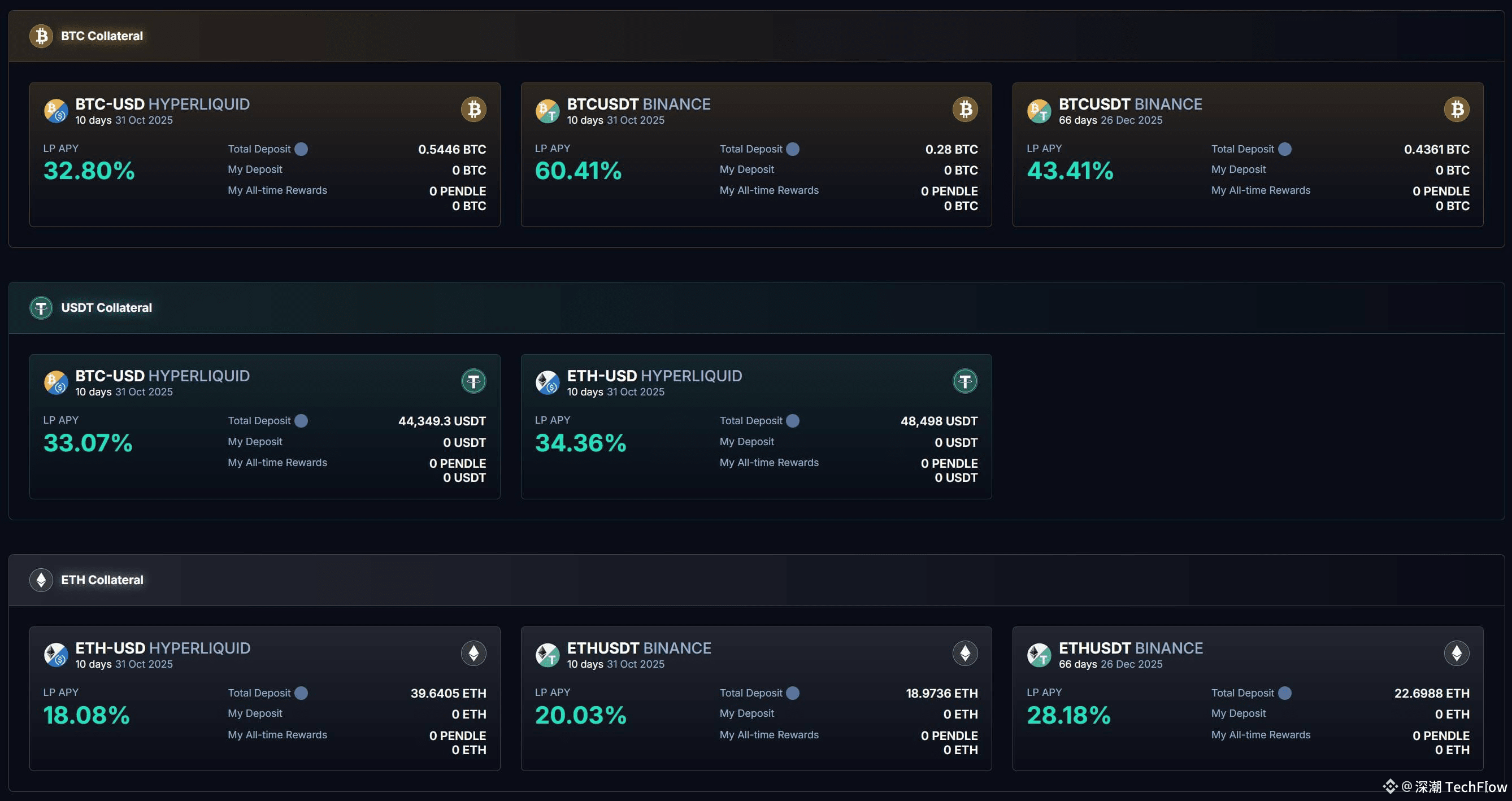
Task: Open ETHUSDT BINANCE pool with 20.03% APY
Action: click(x=638, y=648)
